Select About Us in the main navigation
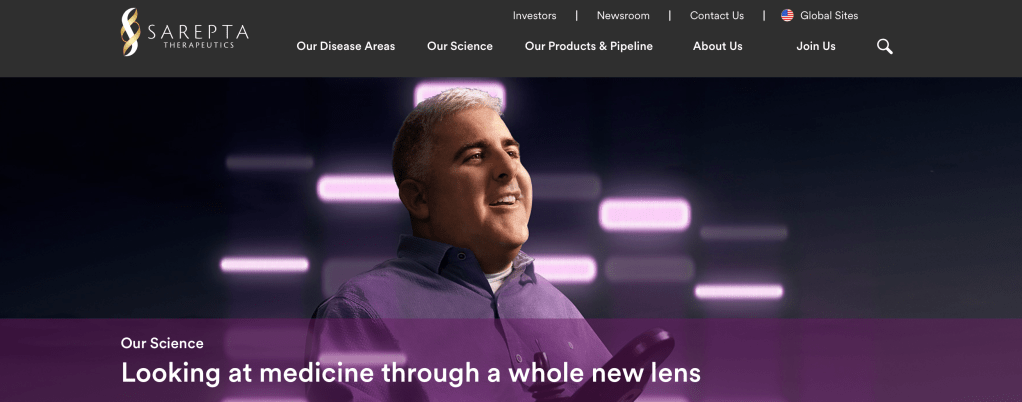This screenshot has height=402, width=1022. tap(718, 46)
